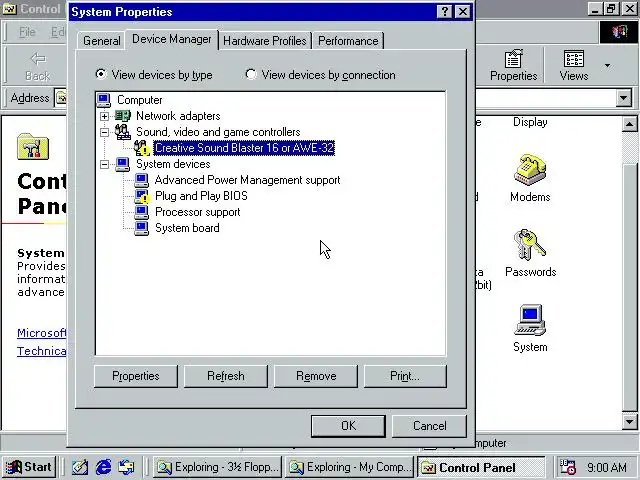Click the Print... button
This screenshot has width=640, height=480.
pyautogui.click(x=405, y=376)
